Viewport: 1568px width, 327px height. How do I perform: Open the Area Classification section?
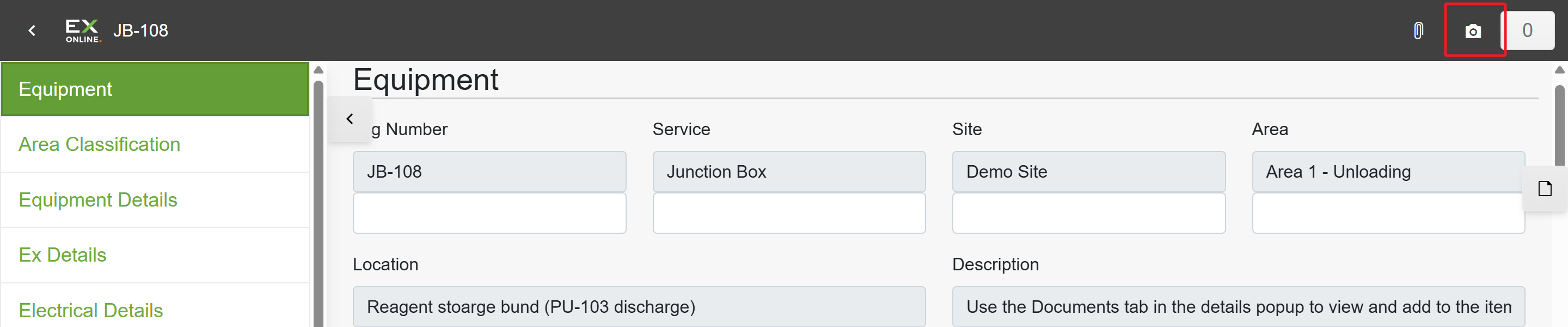156,144
